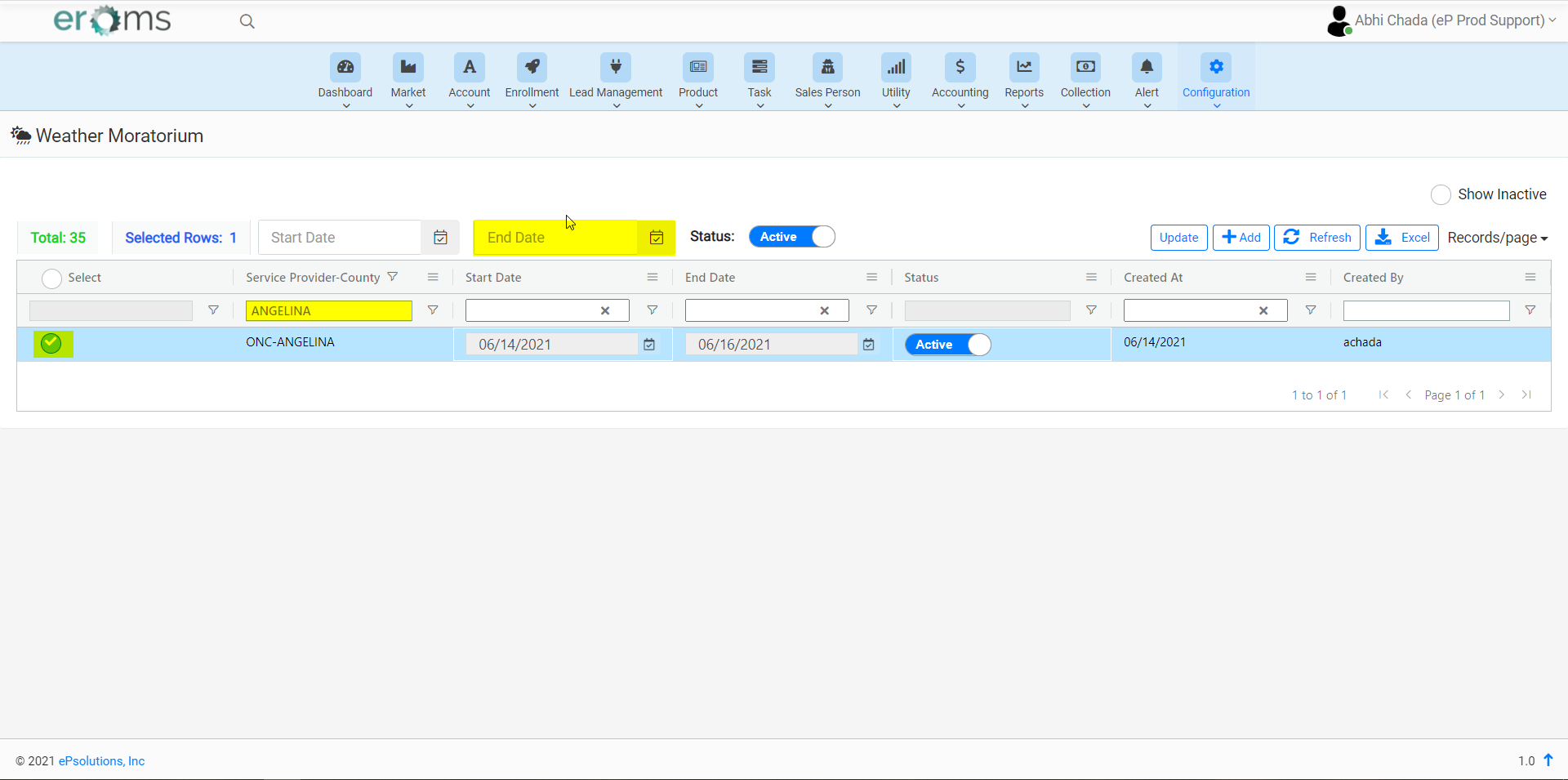Click the search magnifier icon
Image resolution: width=1568 pixels, height=780 pixels.
(247, 21)
